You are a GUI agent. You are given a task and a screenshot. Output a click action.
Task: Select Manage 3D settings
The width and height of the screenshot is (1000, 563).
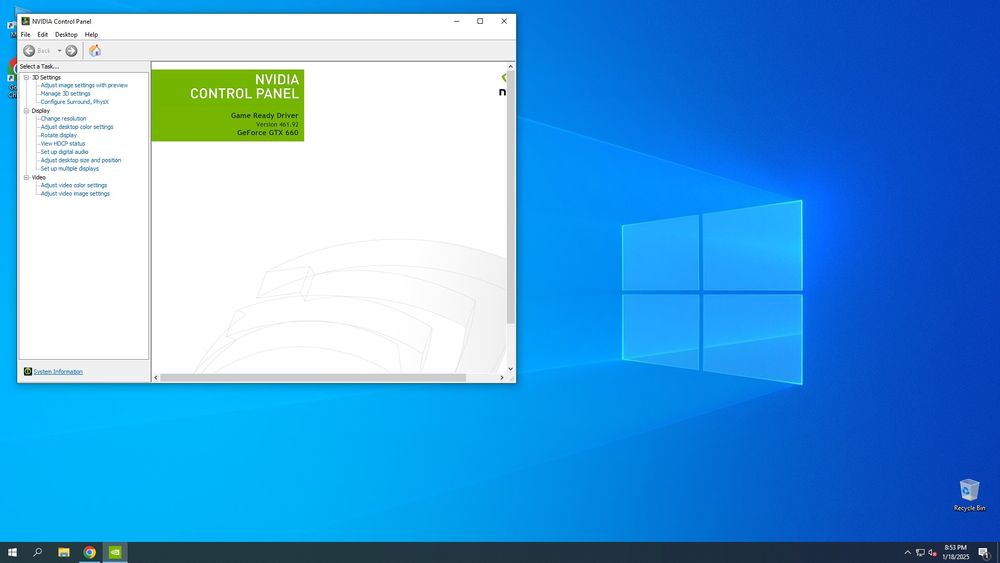(x=66, y=93)
